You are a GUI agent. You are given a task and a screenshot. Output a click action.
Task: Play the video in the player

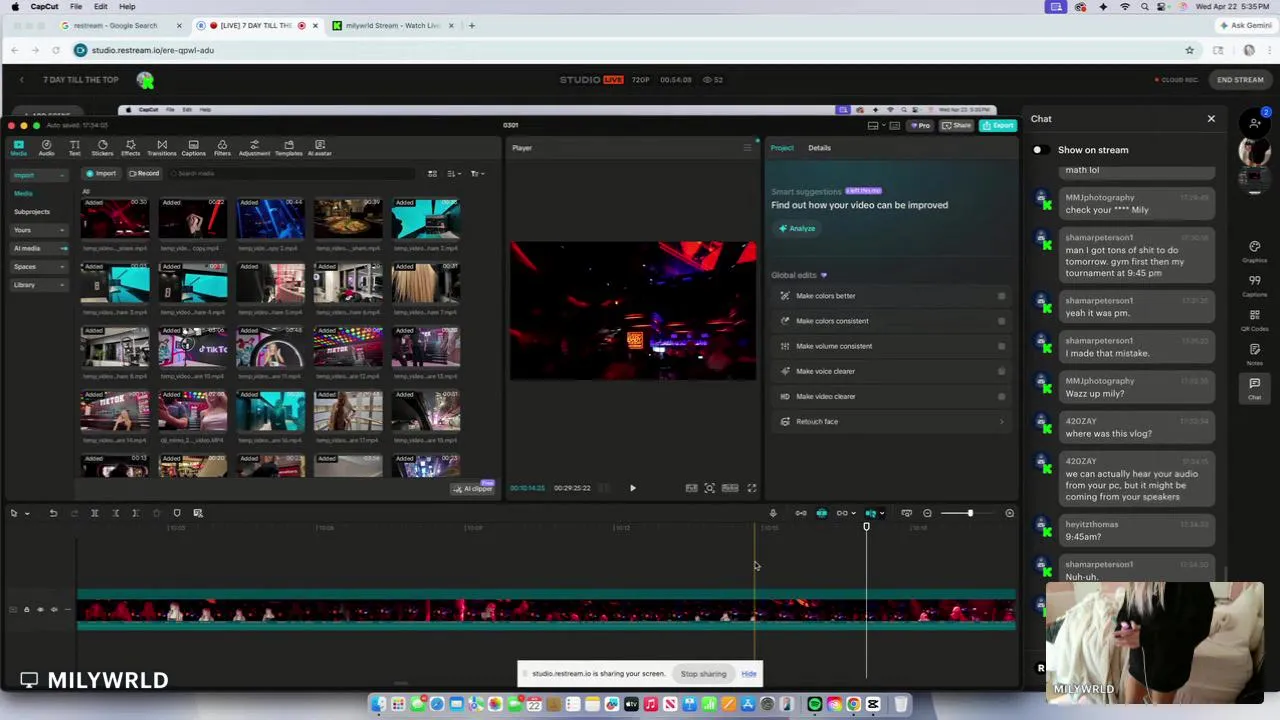[x=632, y=488]
